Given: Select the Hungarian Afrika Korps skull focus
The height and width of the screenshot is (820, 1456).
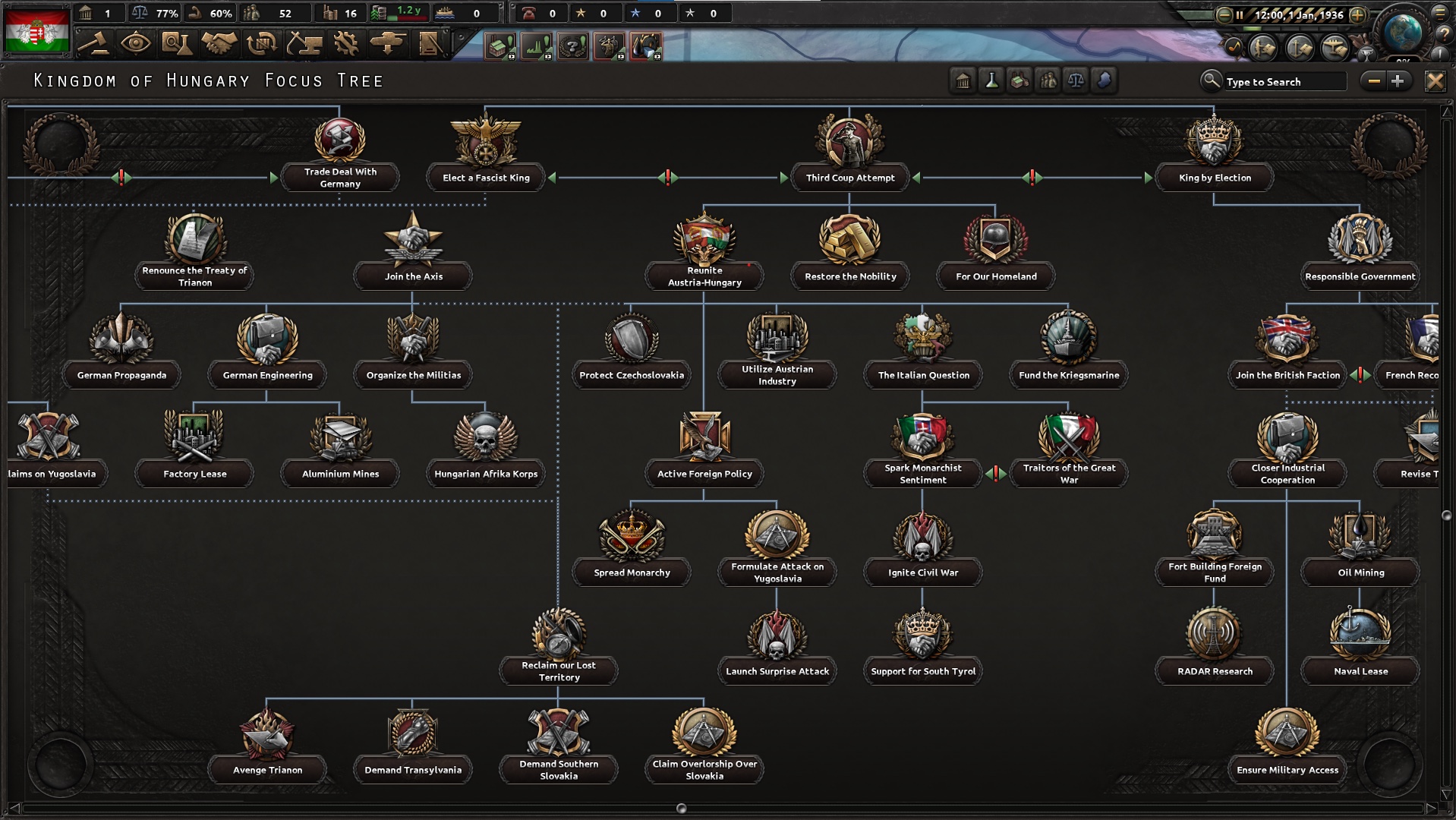Looking at the screenshot, I should coord(486,439).
